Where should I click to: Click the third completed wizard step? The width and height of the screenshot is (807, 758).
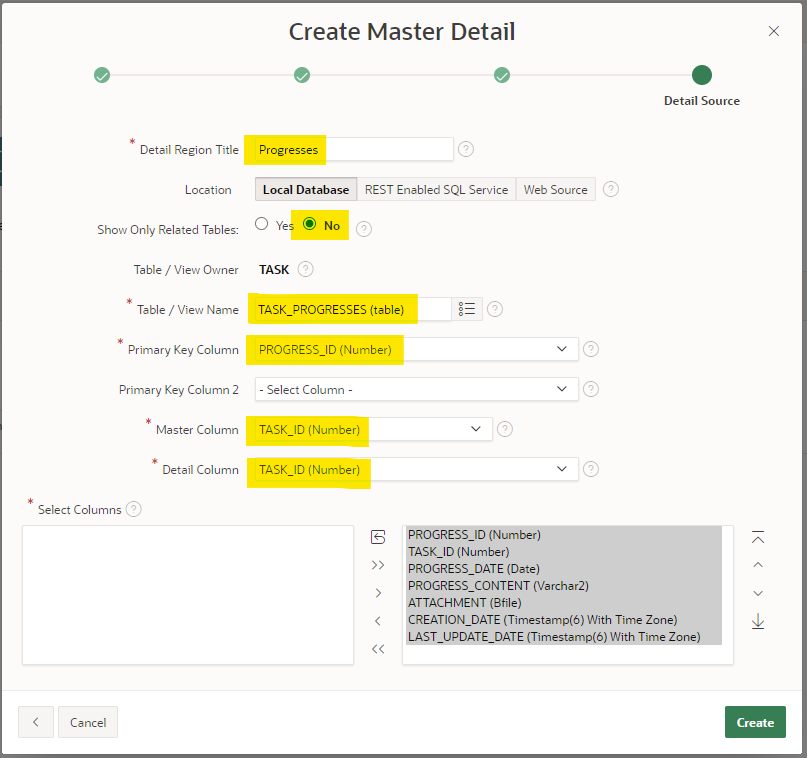tap(502, 75)
